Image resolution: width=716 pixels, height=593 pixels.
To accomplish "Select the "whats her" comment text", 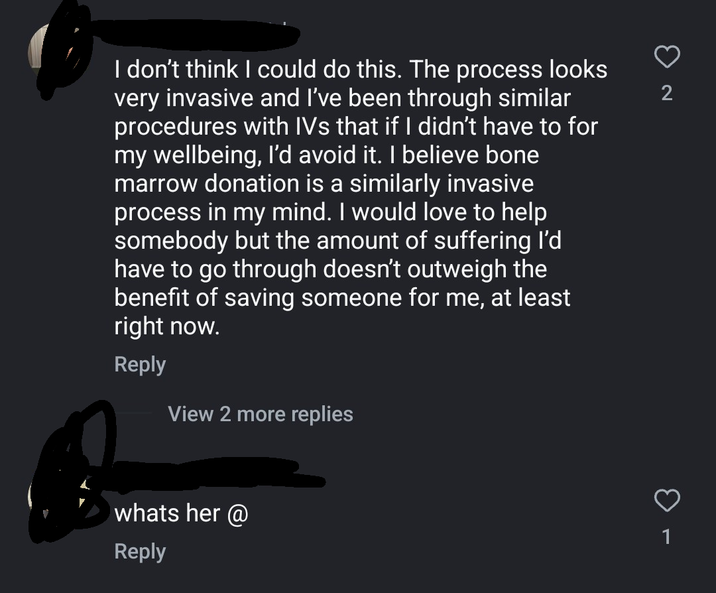I will [x=167, y=513].
